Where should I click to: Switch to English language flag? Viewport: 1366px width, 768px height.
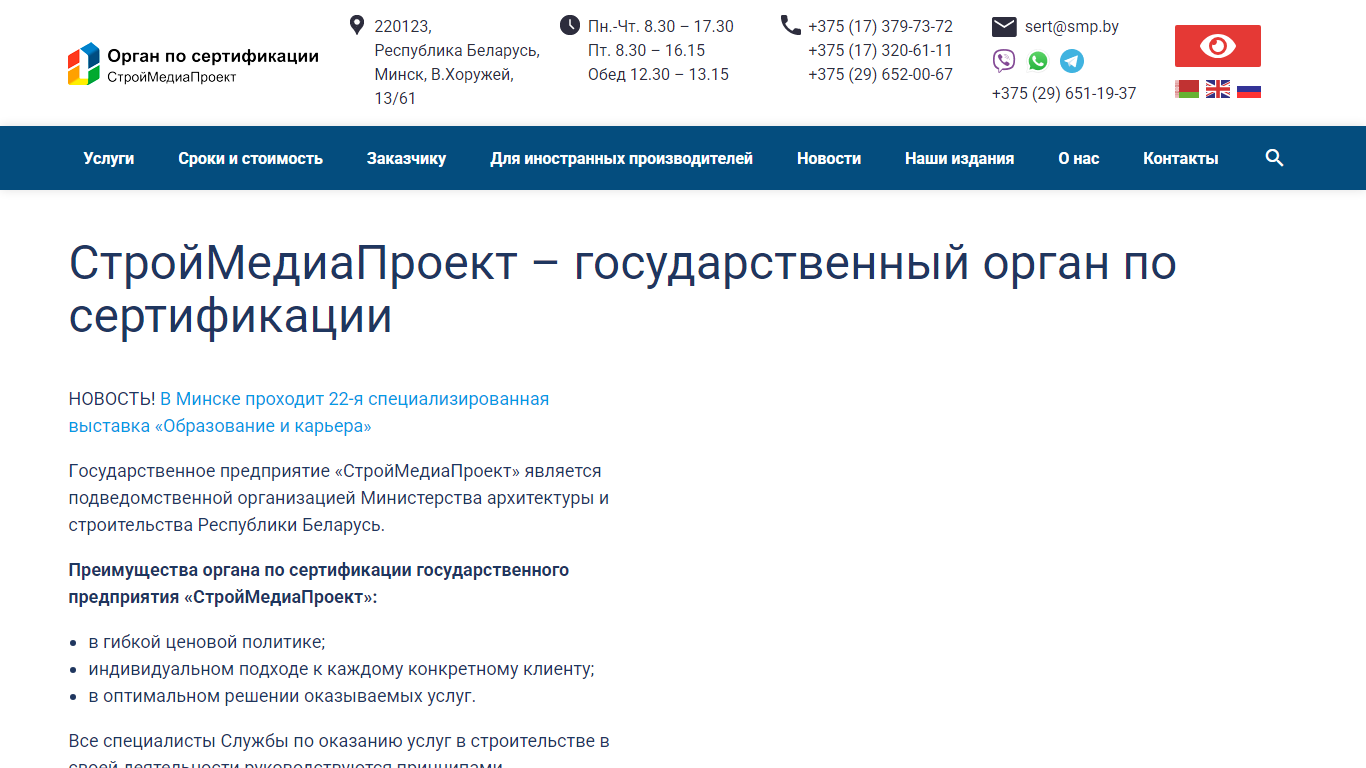(x=1218, y=89)
